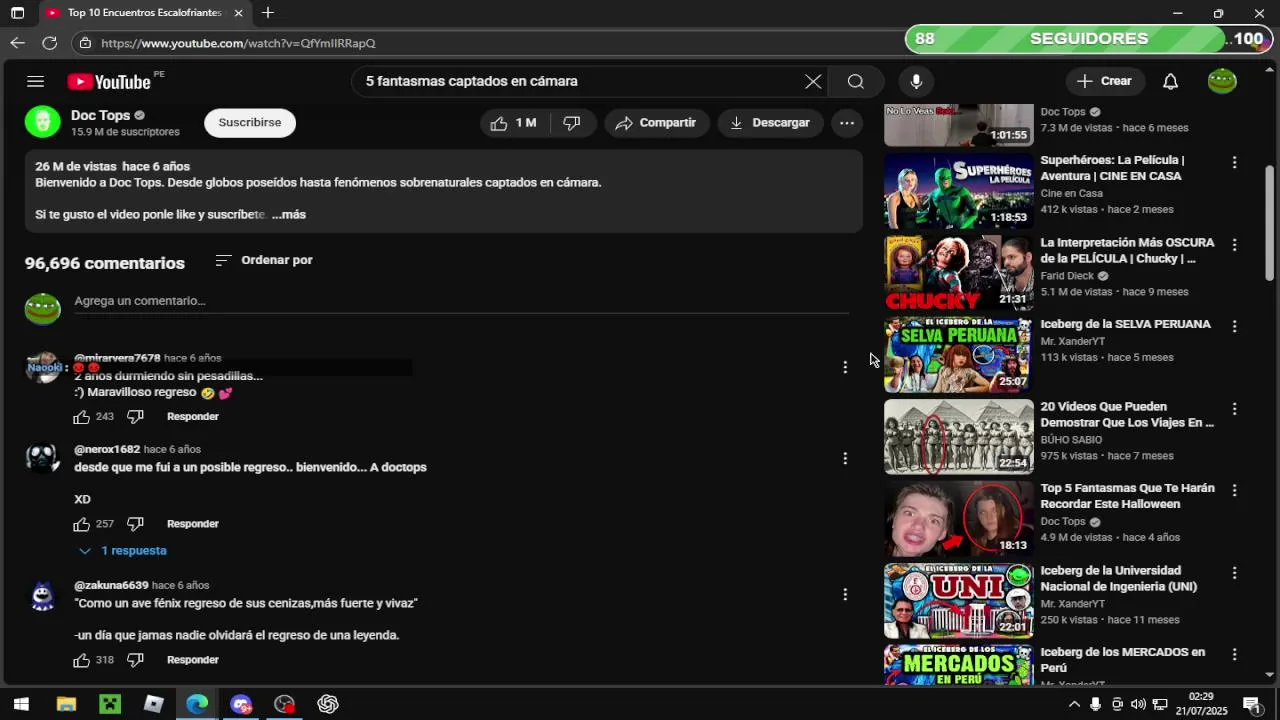Show hidden tray icons chevron
Viewport: 1280px width, 720px height.
[x=1074, y=704]
